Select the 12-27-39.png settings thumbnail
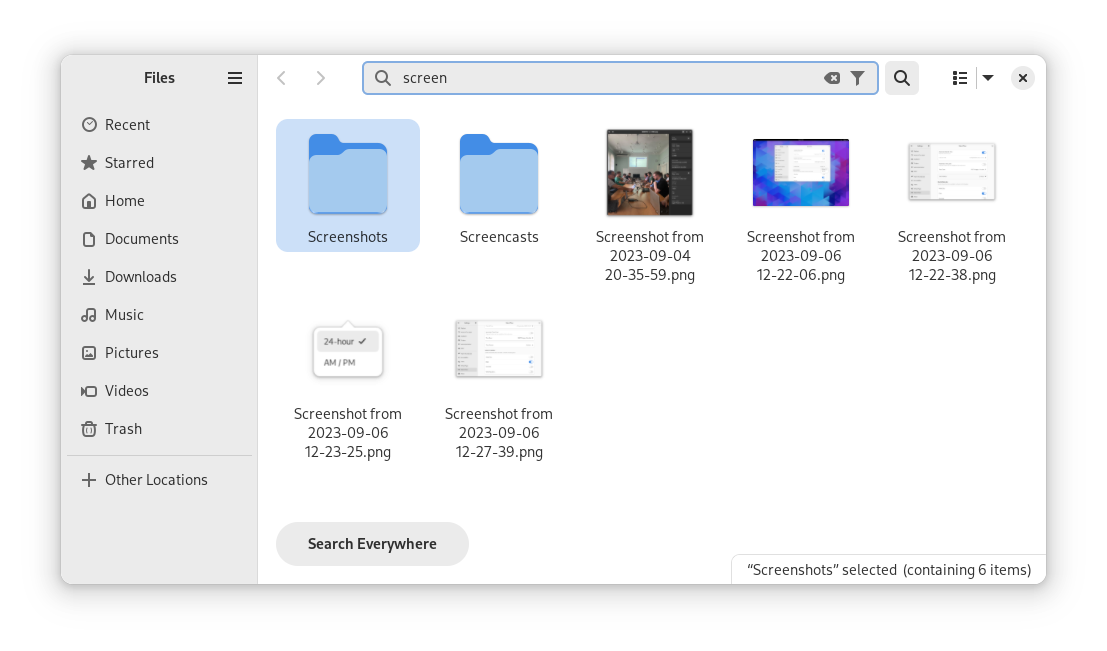1107x651 pixels. click(499, 349)
